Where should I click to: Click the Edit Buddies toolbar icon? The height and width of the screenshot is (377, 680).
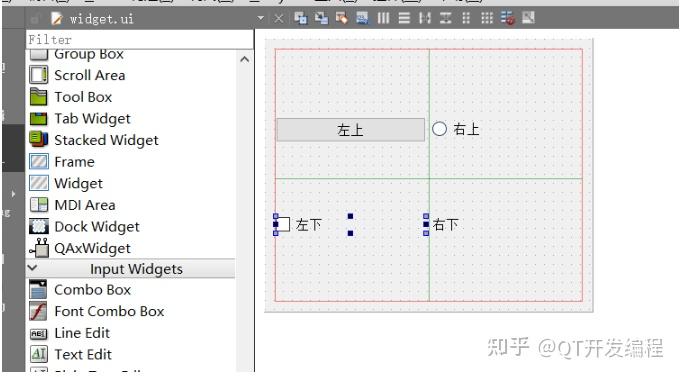pos(342,18)
